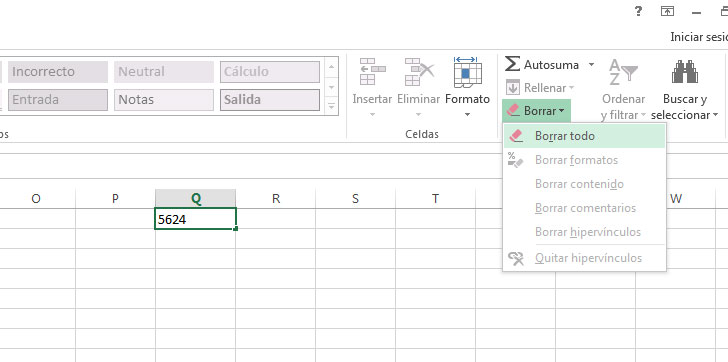Click the ribbon display options icon
The height and width of the screenshot is (362, 728).
[x=667, y=12]
